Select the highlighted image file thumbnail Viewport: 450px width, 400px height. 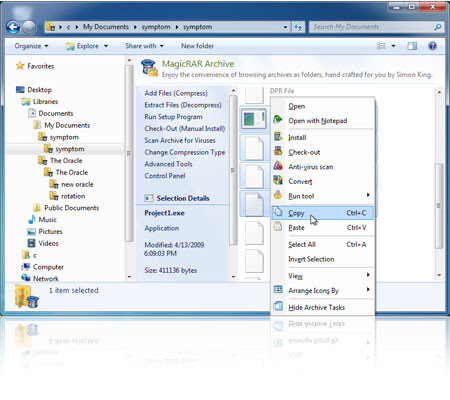pyautogui.click(x=254, y=119)
